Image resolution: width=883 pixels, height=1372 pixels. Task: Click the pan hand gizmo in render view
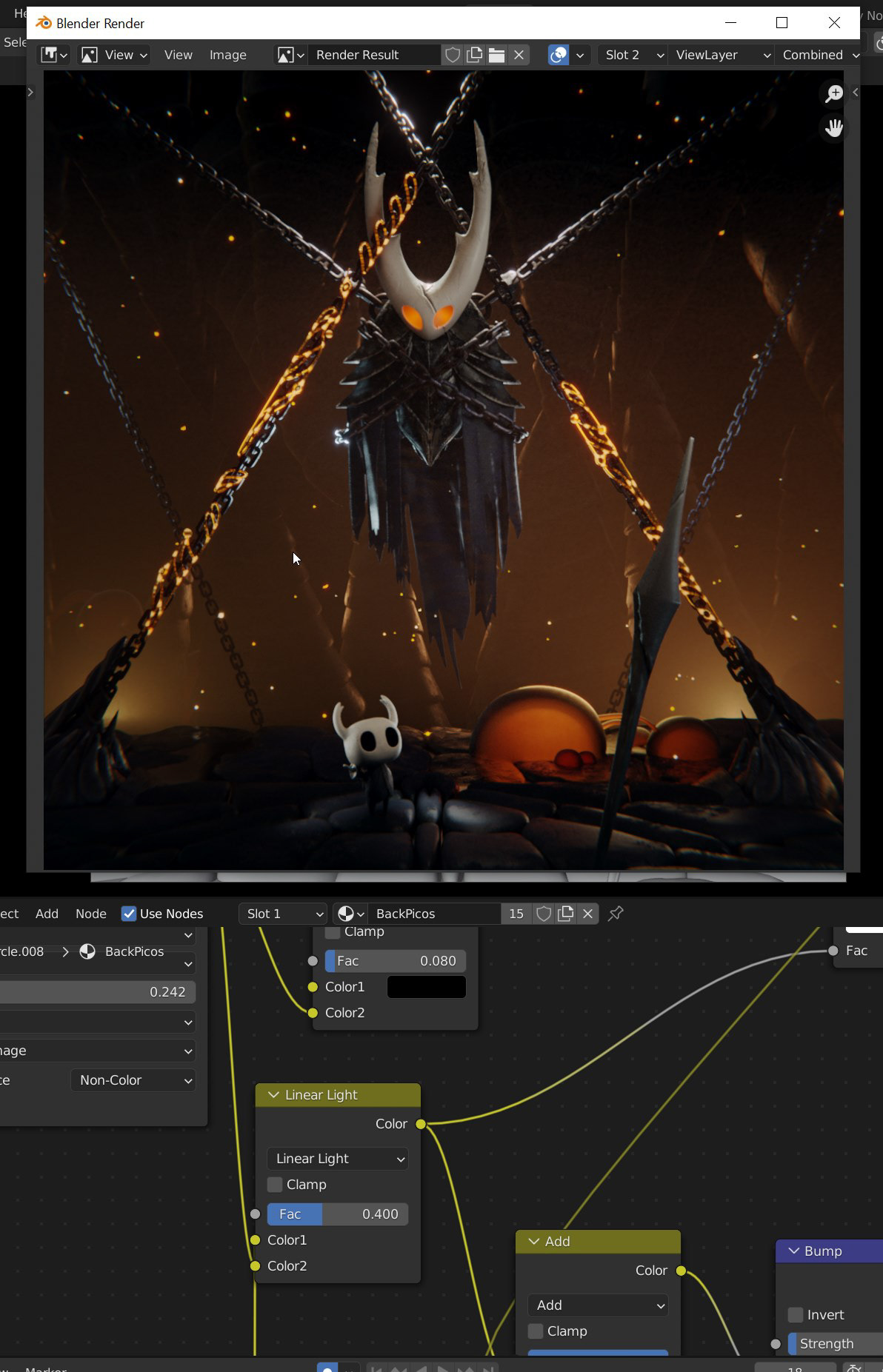[x=834, y=127]
